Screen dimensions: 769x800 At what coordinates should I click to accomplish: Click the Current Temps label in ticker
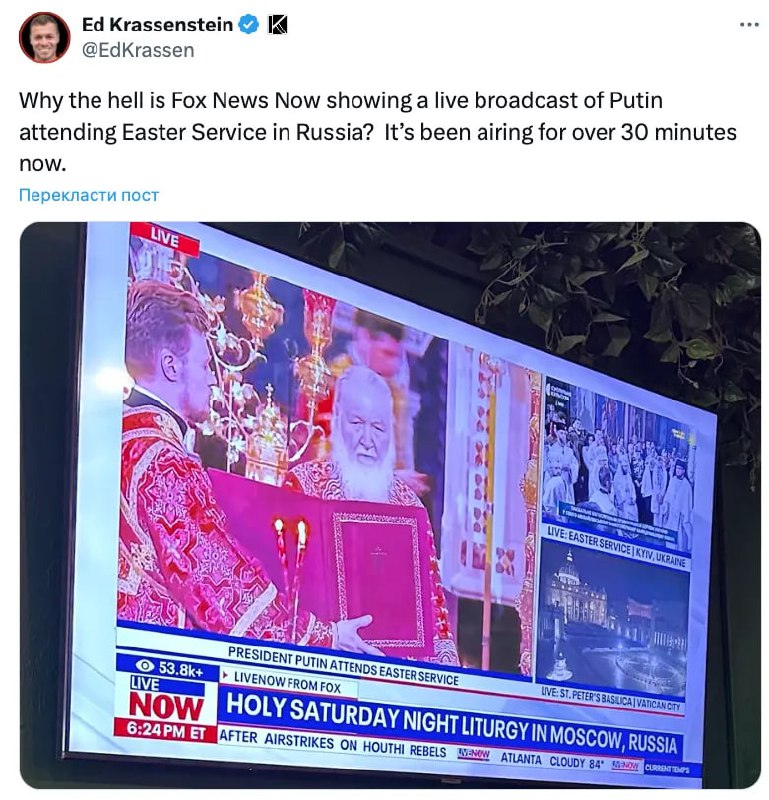tap(666, 768)
